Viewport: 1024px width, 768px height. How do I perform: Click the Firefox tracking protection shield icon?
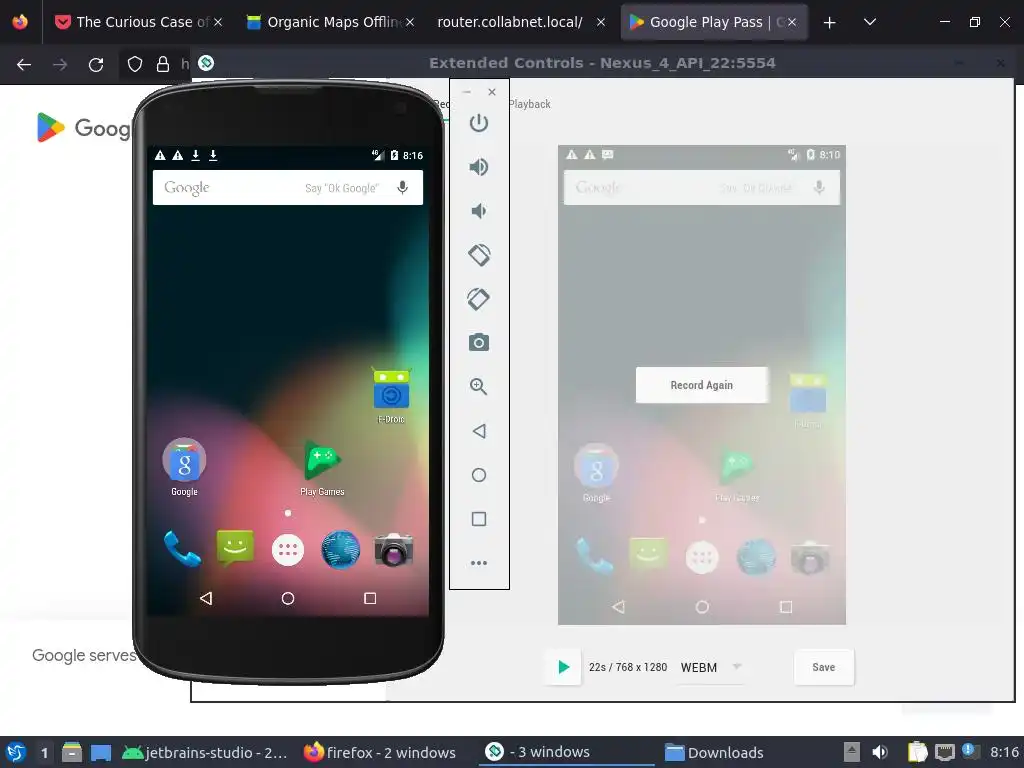[135, 64]
